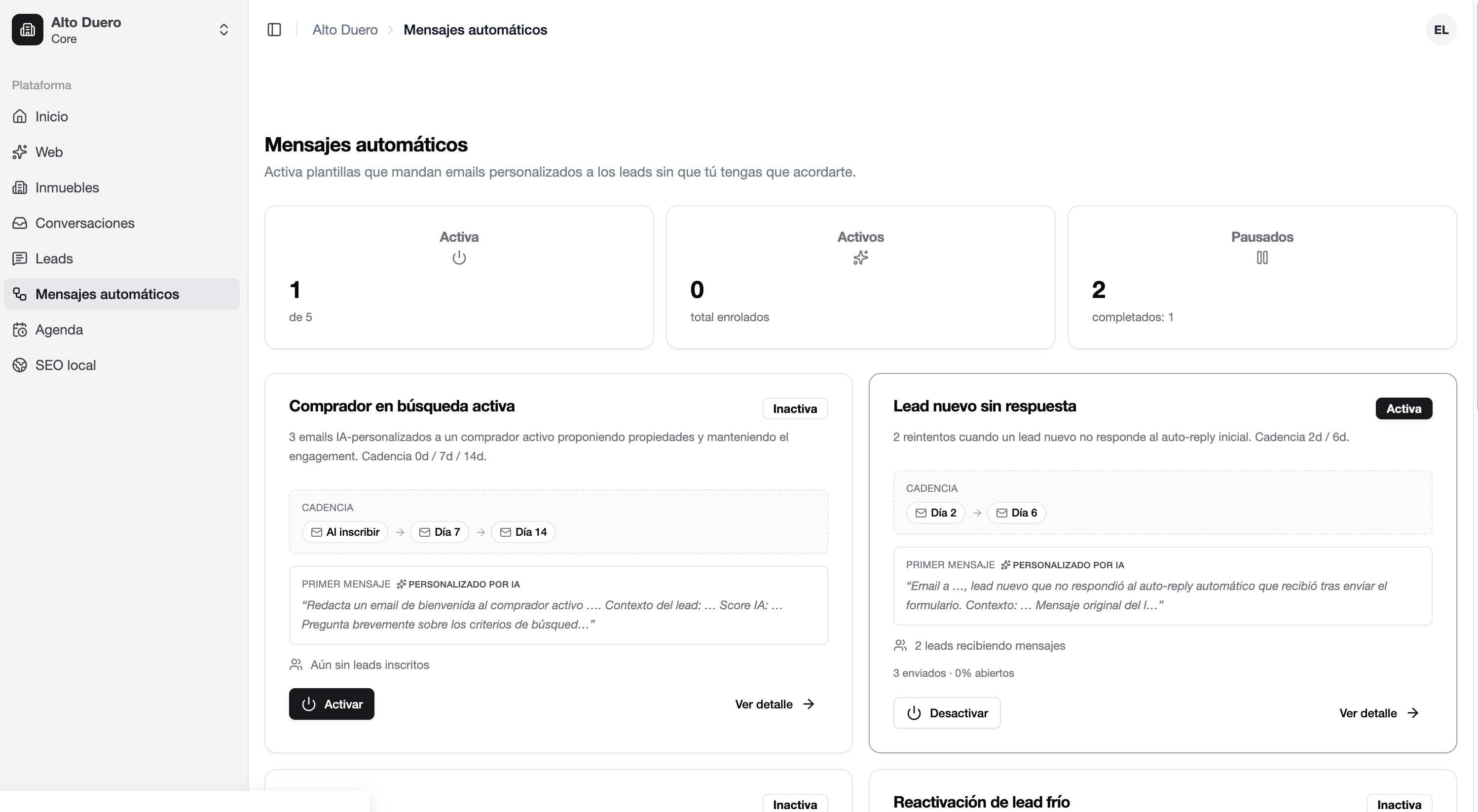Go to Inicio in the sidebar
Image resolution: width=1478 pixels, height=812 pixels.
pyautogui.click(x=122, y=116)
